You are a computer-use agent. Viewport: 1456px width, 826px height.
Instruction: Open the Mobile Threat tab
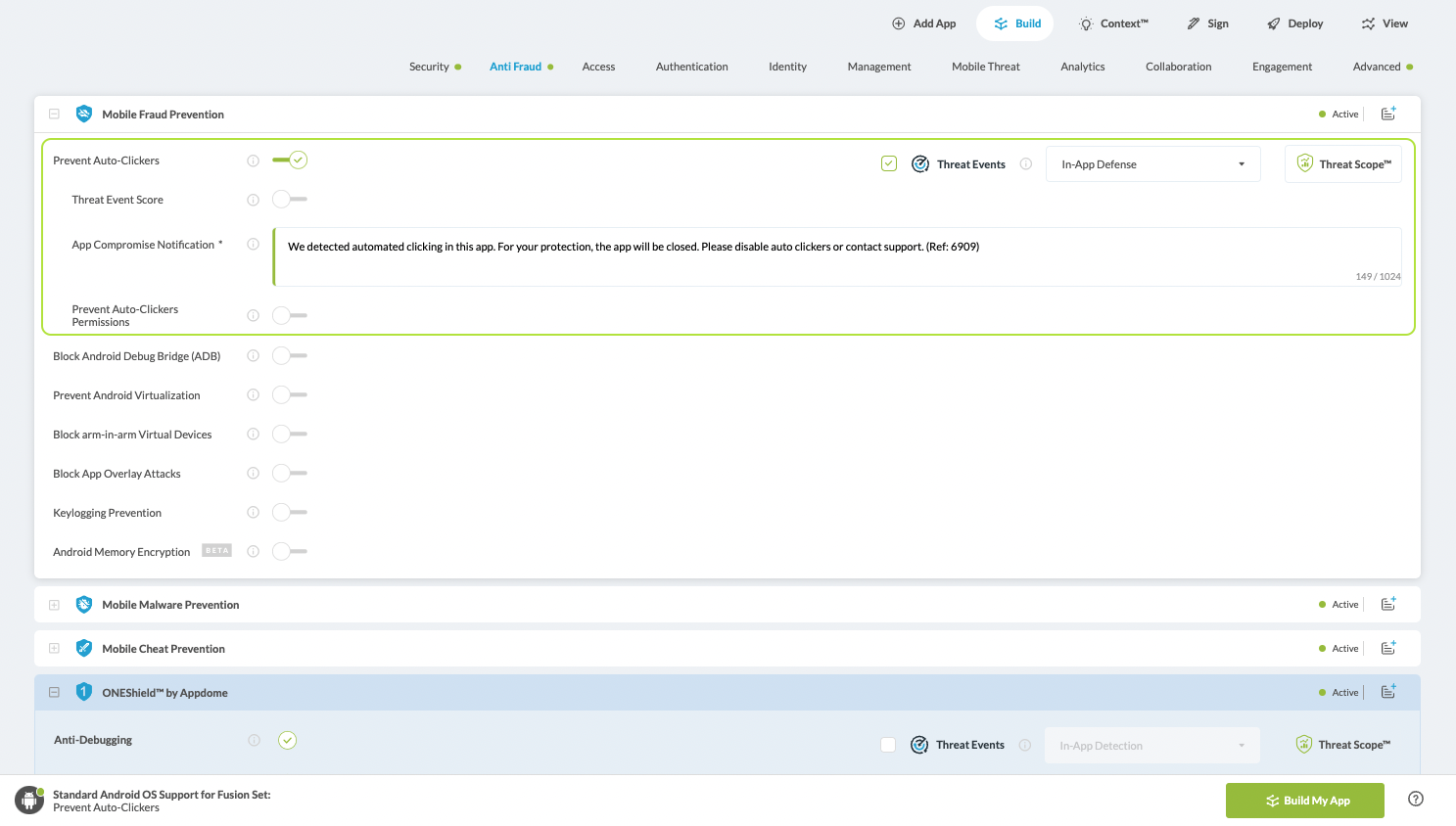click(985, 68)
